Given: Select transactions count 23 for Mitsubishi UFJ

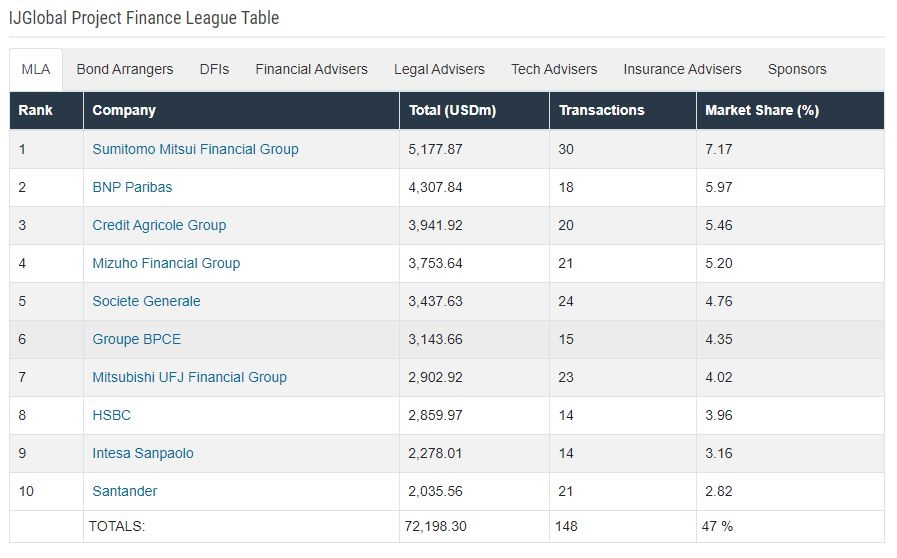Looking at the screenshot, I should point(566,377).
